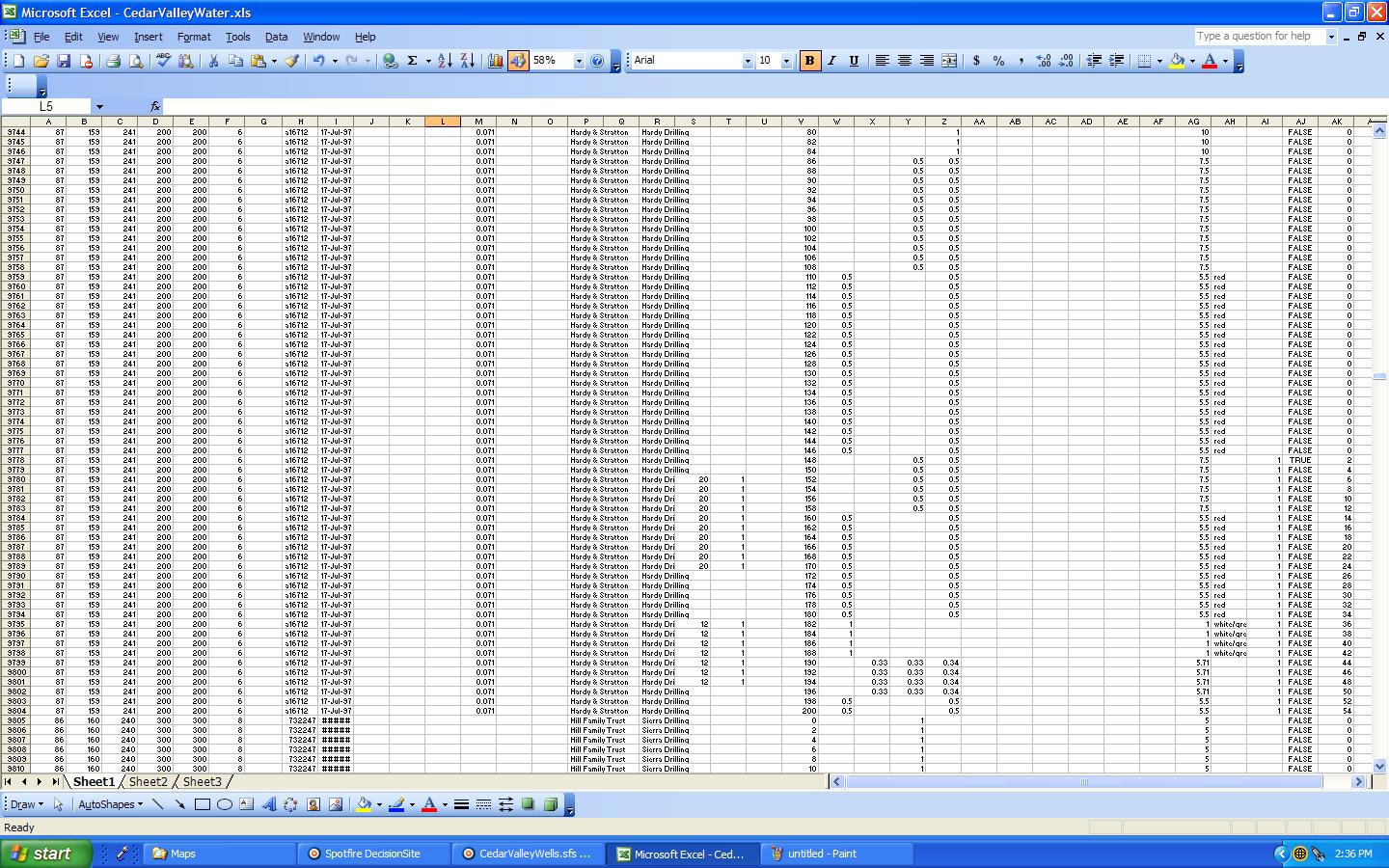Viewport: 1389px width, 868px height.
Task: Launch the Chart Wizard icon
Action: point(496,61)
